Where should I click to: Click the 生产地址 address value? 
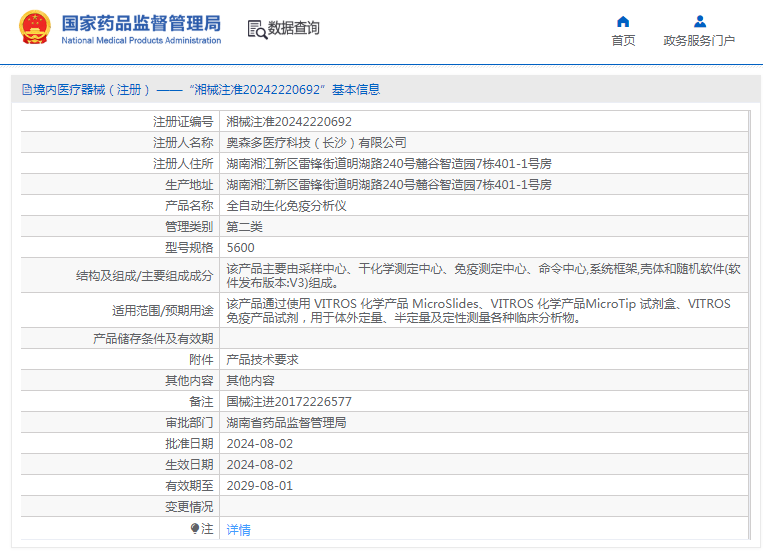click(389, 184)
